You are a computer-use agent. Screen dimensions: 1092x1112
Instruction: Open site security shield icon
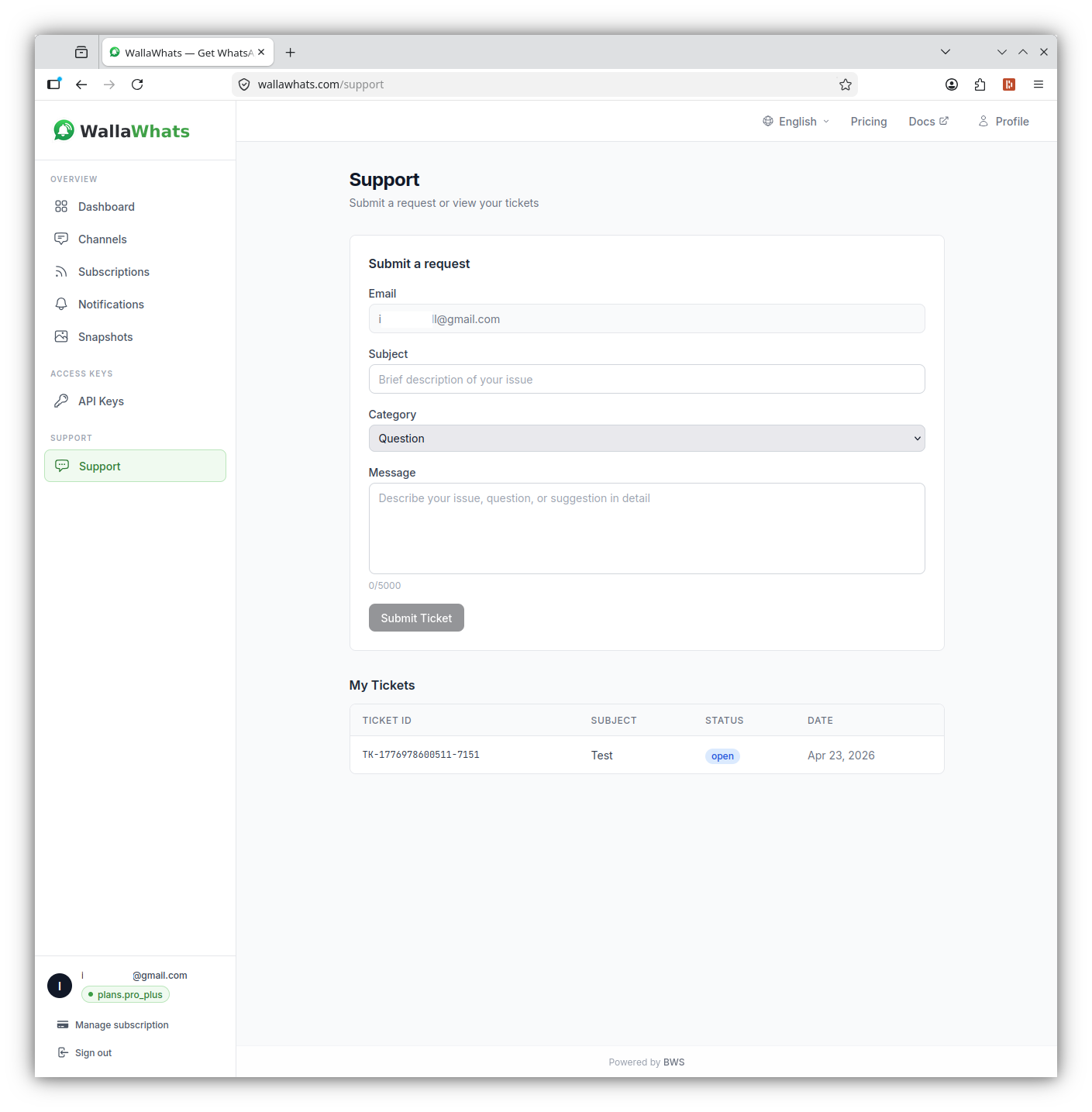click(244, 84)
